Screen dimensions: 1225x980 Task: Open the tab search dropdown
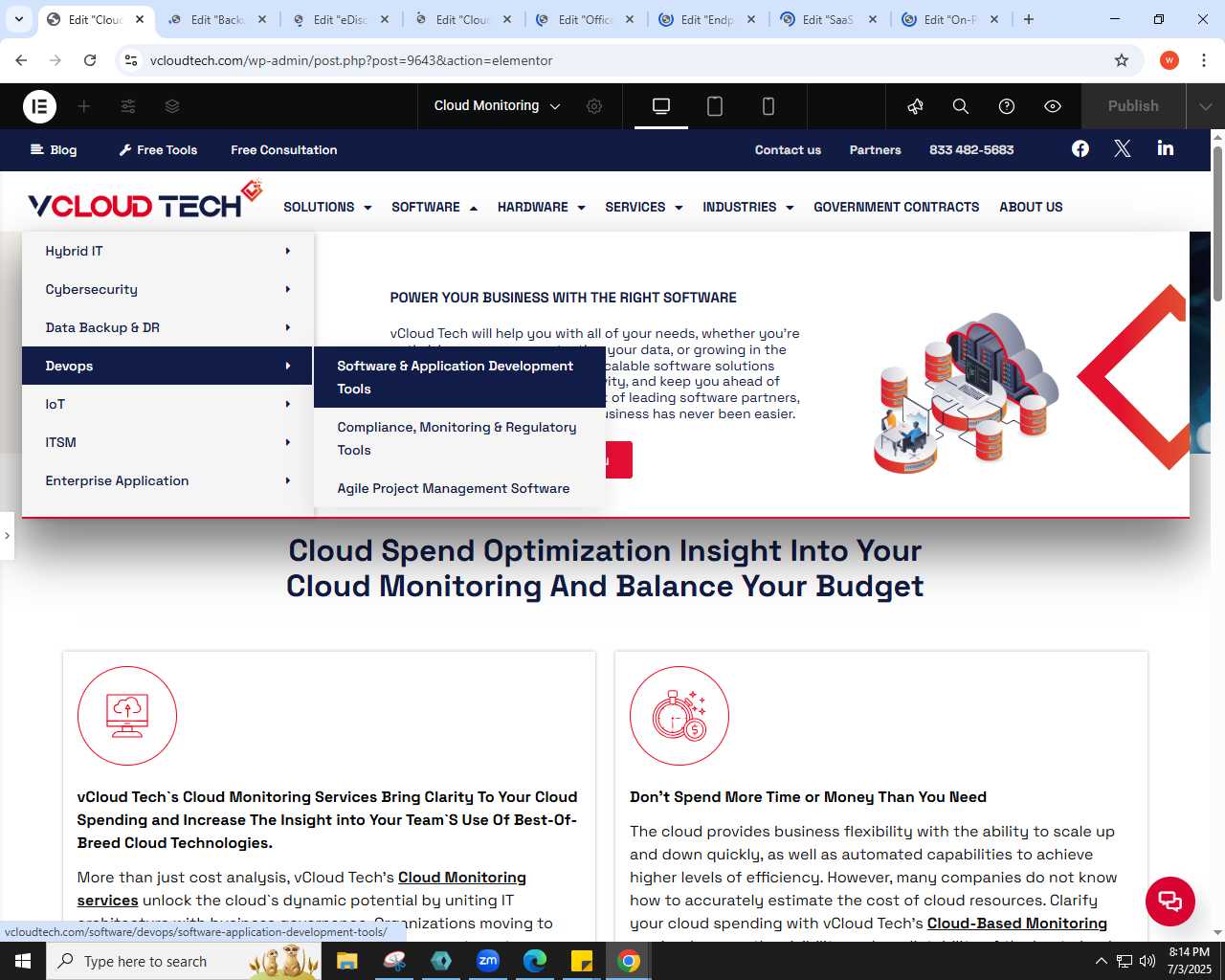[18, 19]
